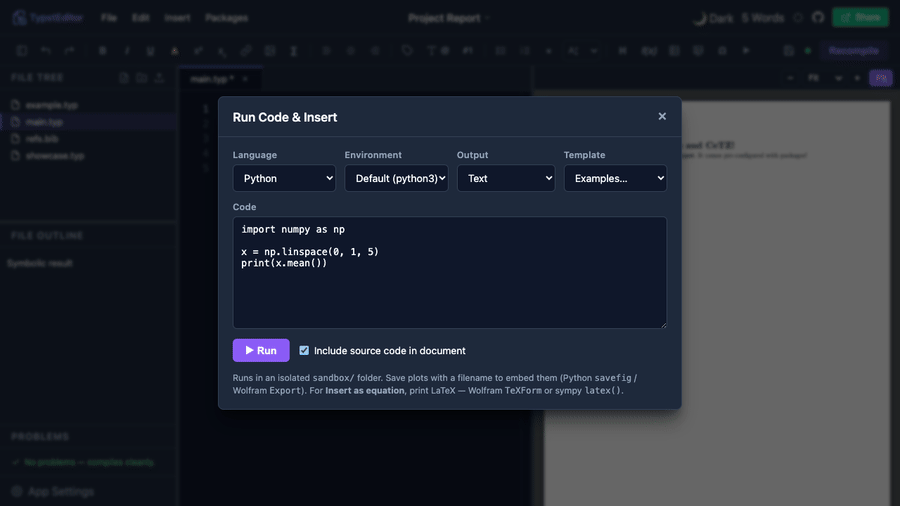Click the play icon in the toolbar
This screenshot has height=506, width=900.
pyautogui.click(x=746, y=50)
